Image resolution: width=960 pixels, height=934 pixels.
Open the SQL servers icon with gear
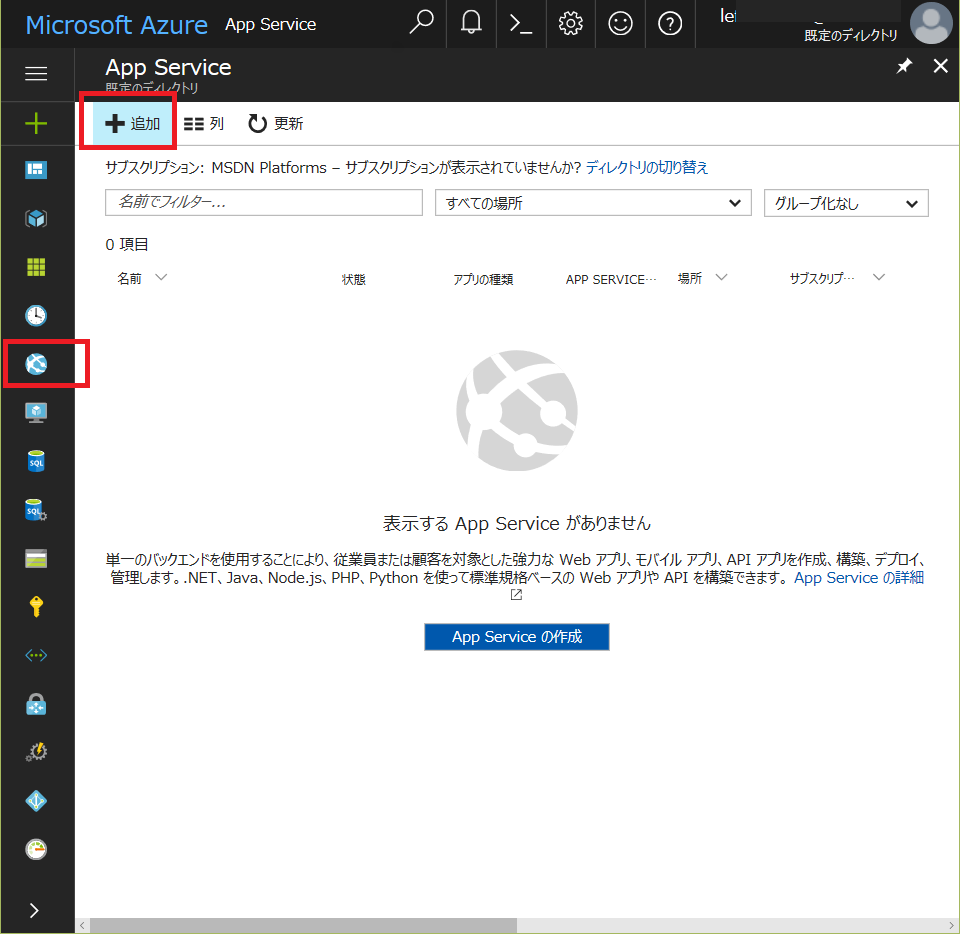[36, 509]
